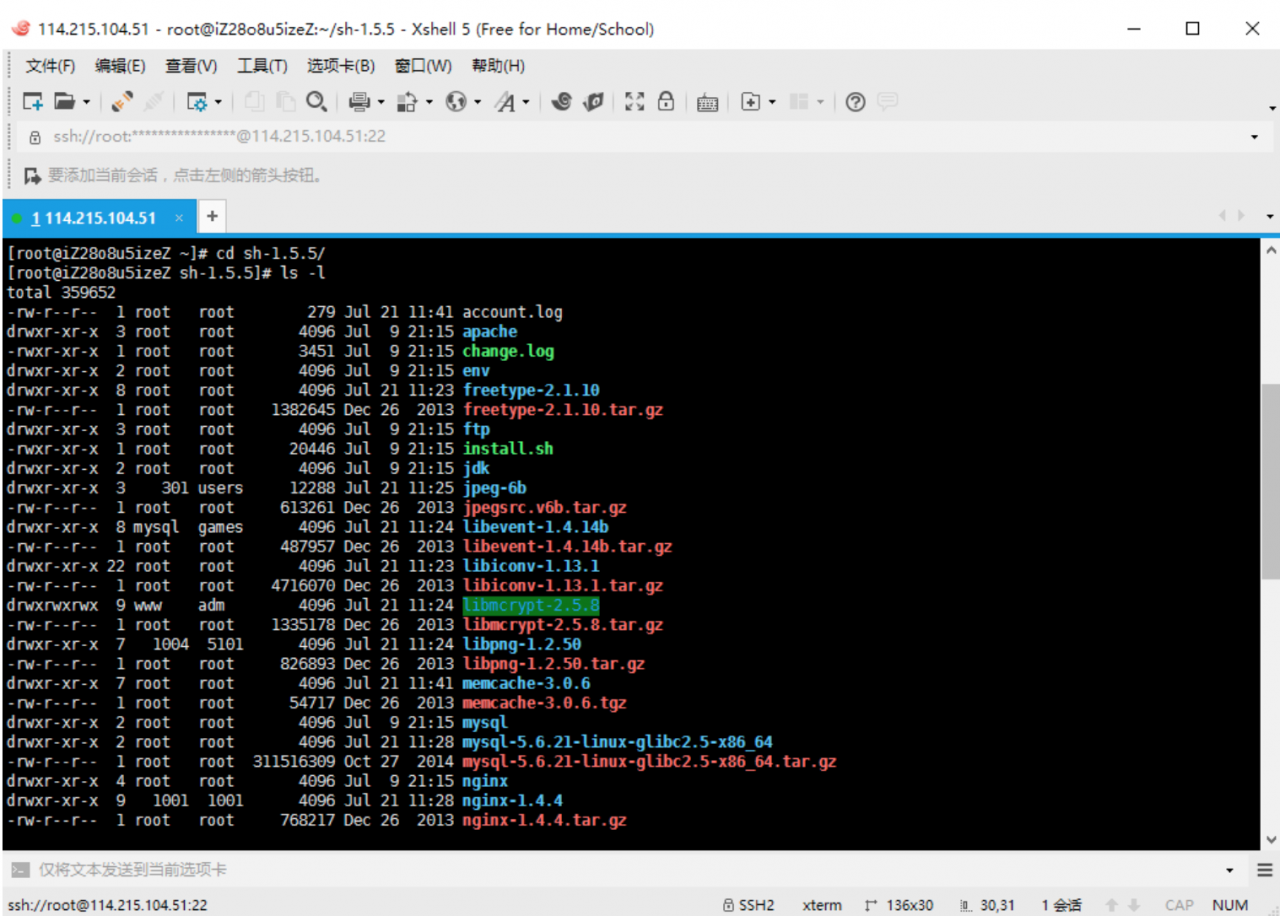
Task: Click install.sh in the terminal listing
Action: coord(508,449)
